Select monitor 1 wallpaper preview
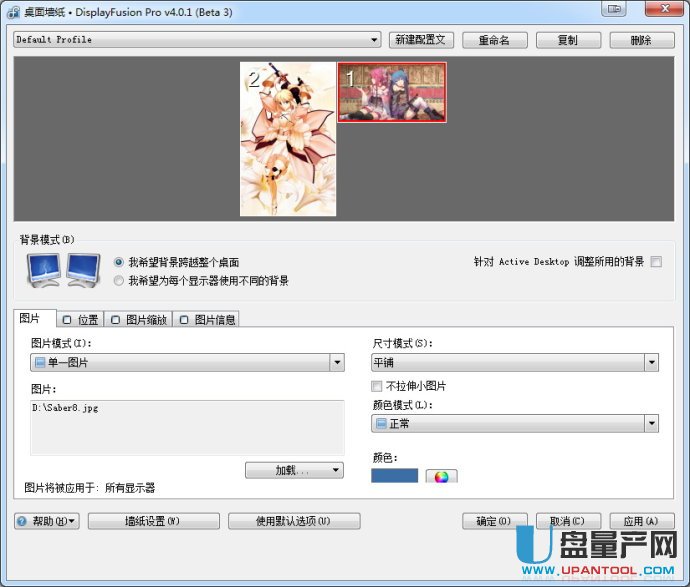The height and width of the screenshot is (587, 690). click(x=392, y=92)
